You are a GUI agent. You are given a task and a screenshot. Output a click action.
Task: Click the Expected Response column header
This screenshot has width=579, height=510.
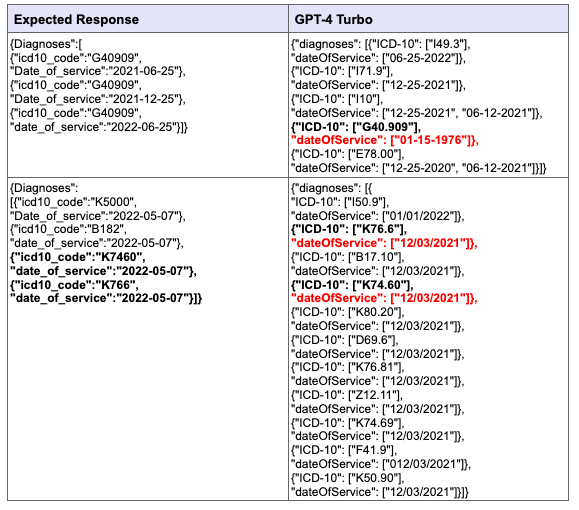point(76,19)
